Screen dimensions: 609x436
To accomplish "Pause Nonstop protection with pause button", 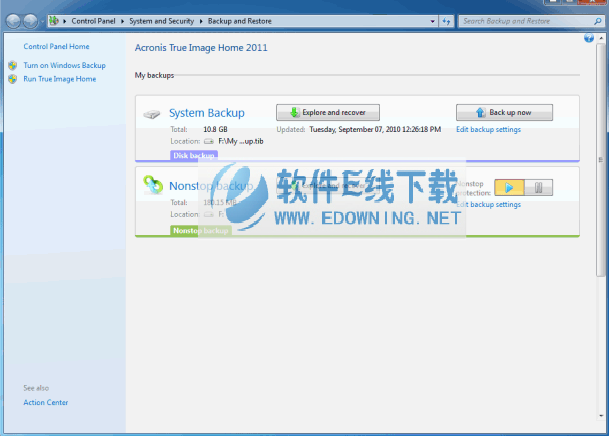I will point(538,188).
